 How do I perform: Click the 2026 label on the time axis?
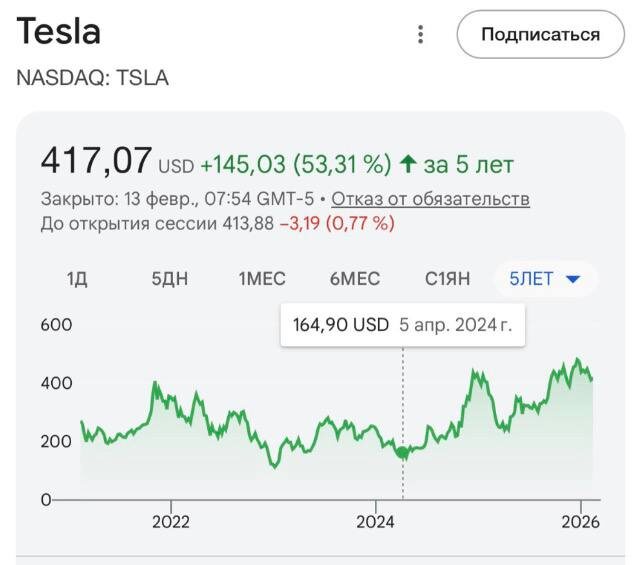[580, 521]
